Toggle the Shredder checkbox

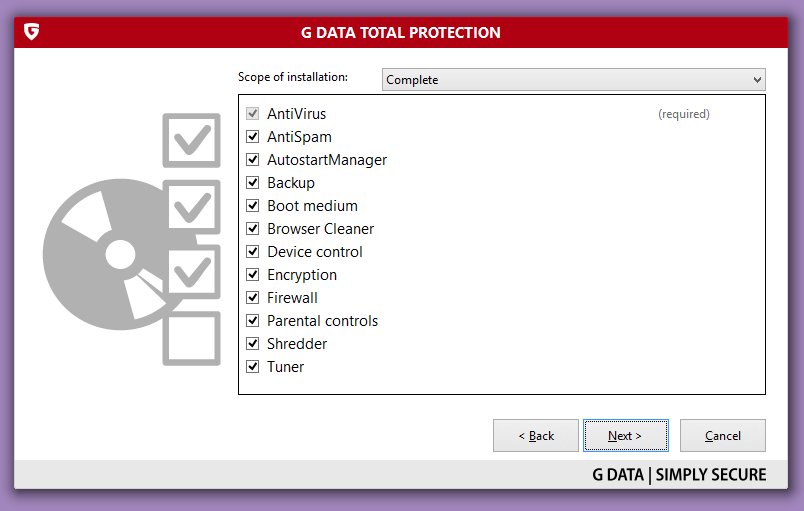pos(253,344)
